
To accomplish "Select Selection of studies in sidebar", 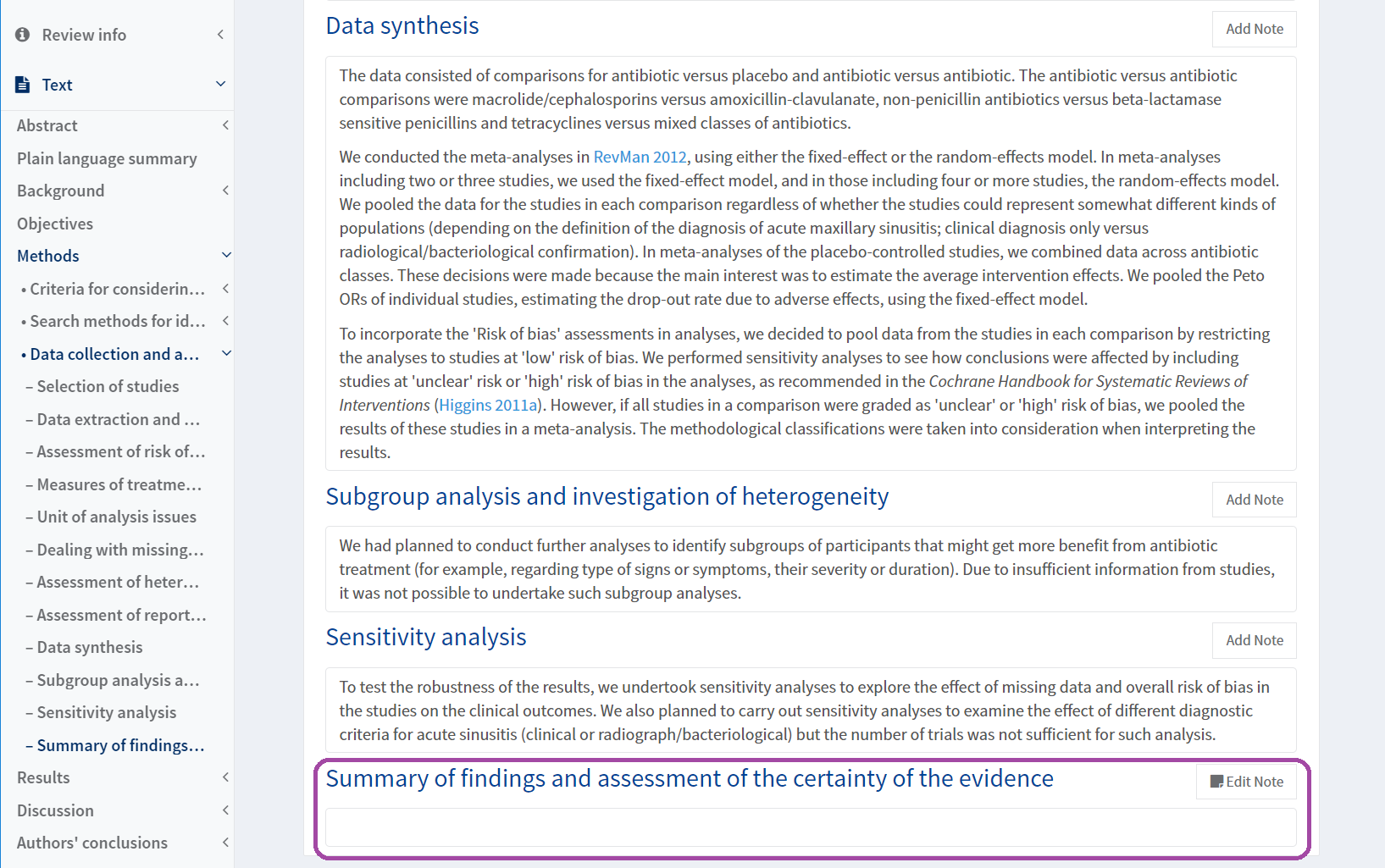I will pyautogui.click(x=108, y=386).
